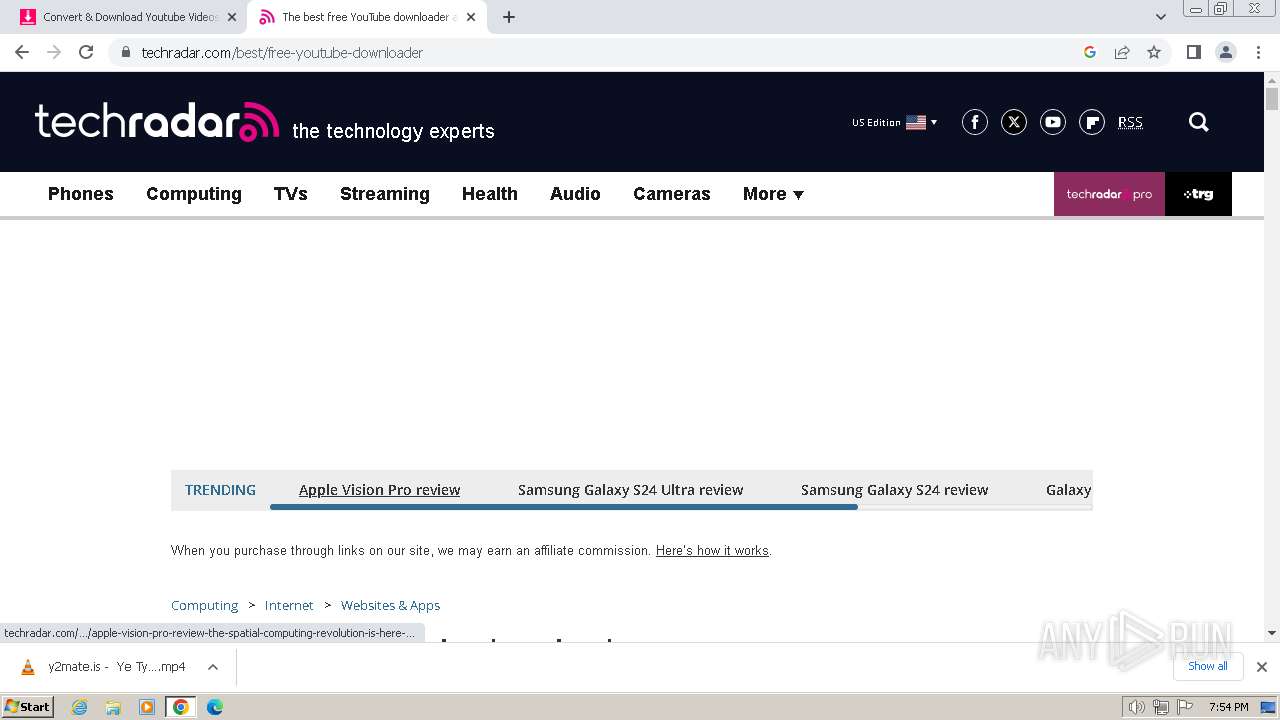Open a new browser tab
The width and height of the screenshot is (1280, 720).
[x=509, y=17]
